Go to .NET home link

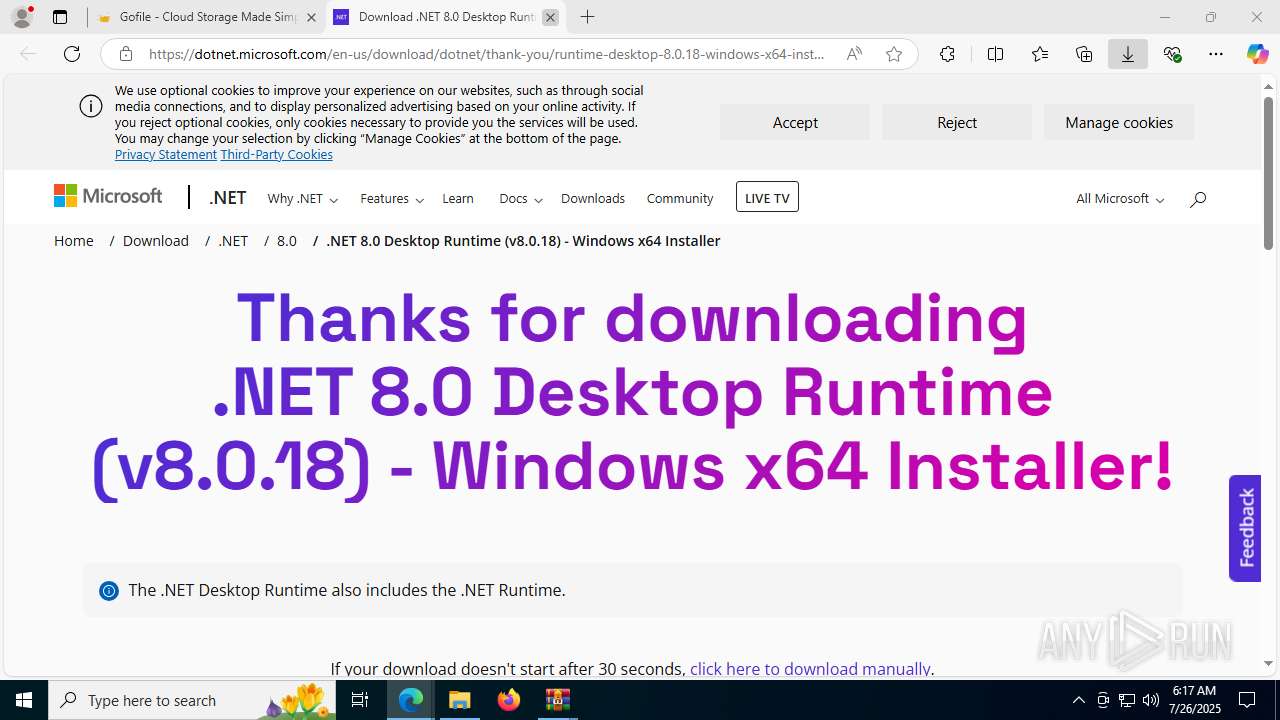[x=227, y=198]
